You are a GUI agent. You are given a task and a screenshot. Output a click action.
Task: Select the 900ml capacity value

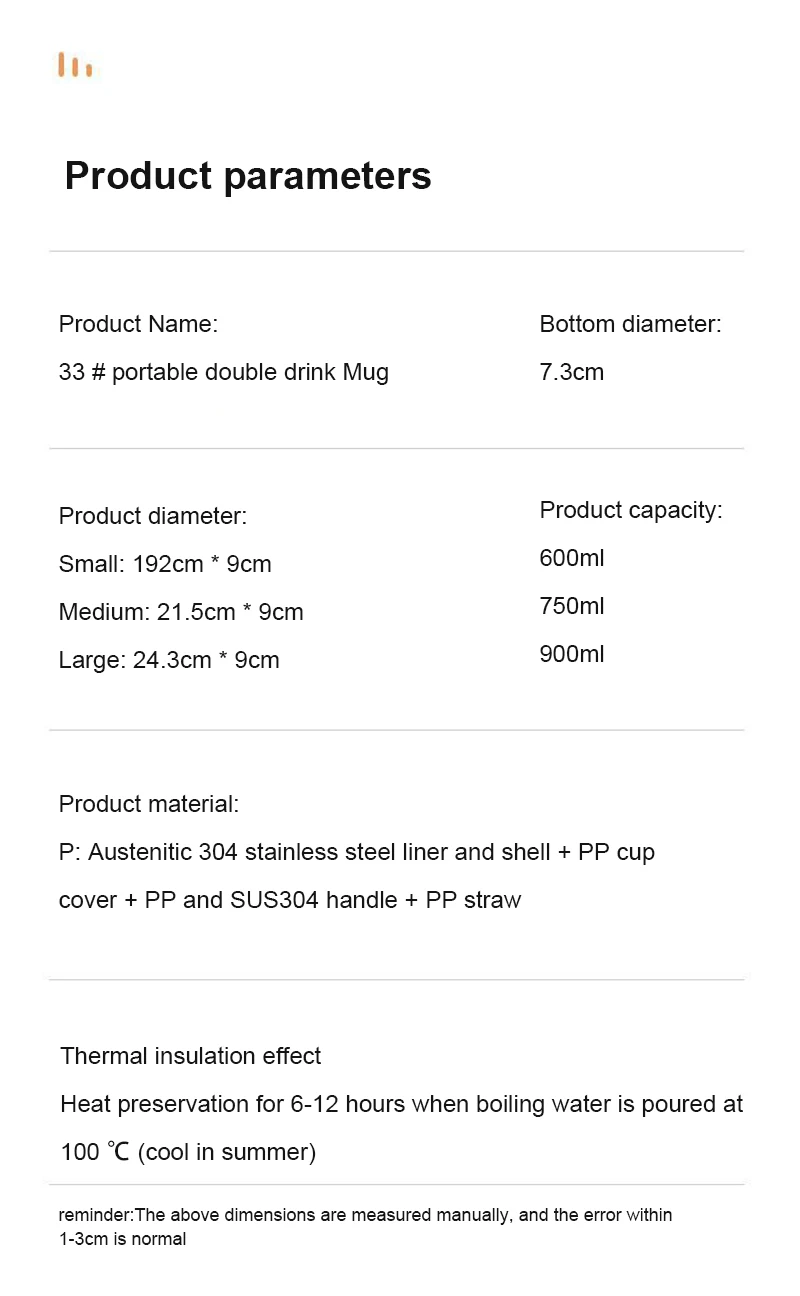click(x=572, y=654)
